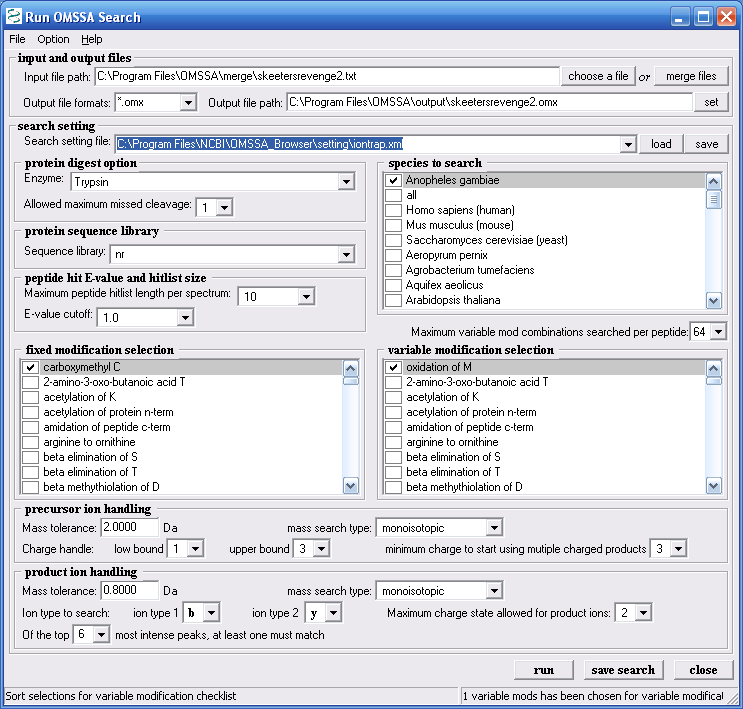Maximize the Run OMSSA Search window

(703, 18)
